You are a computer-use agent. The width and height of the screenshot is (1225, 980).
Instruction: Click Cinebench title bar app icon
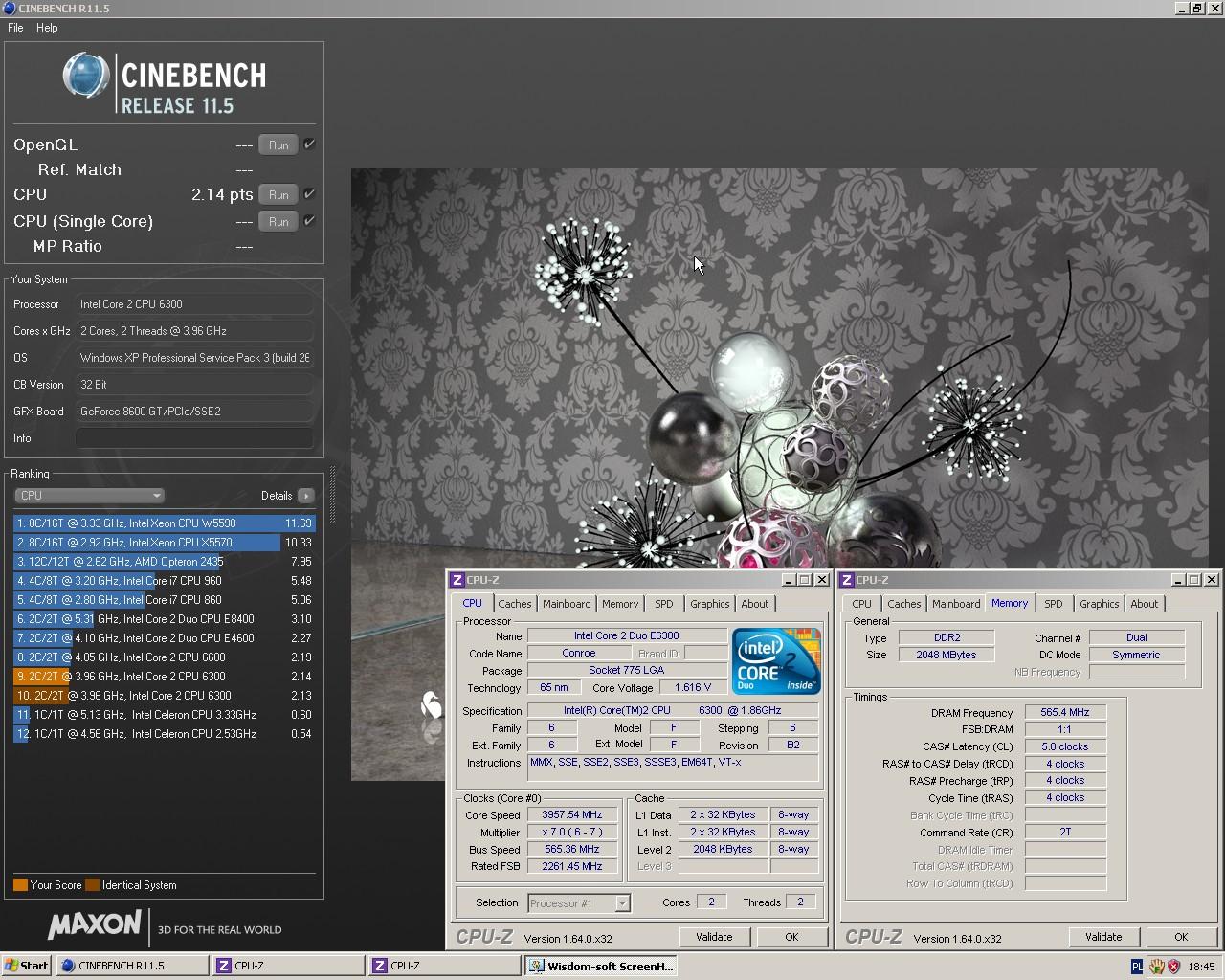tap(9, 8)
